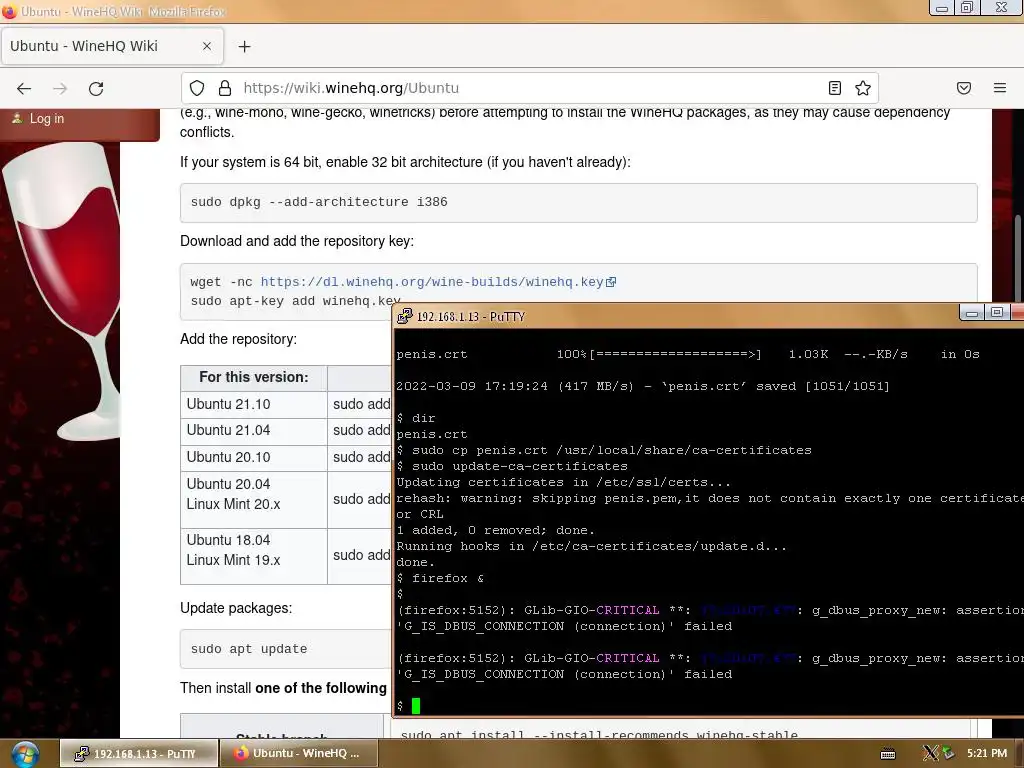Open a new tab with plus button
The height and width of the screenshot is (768, 1024).
(x=244, y=46)
